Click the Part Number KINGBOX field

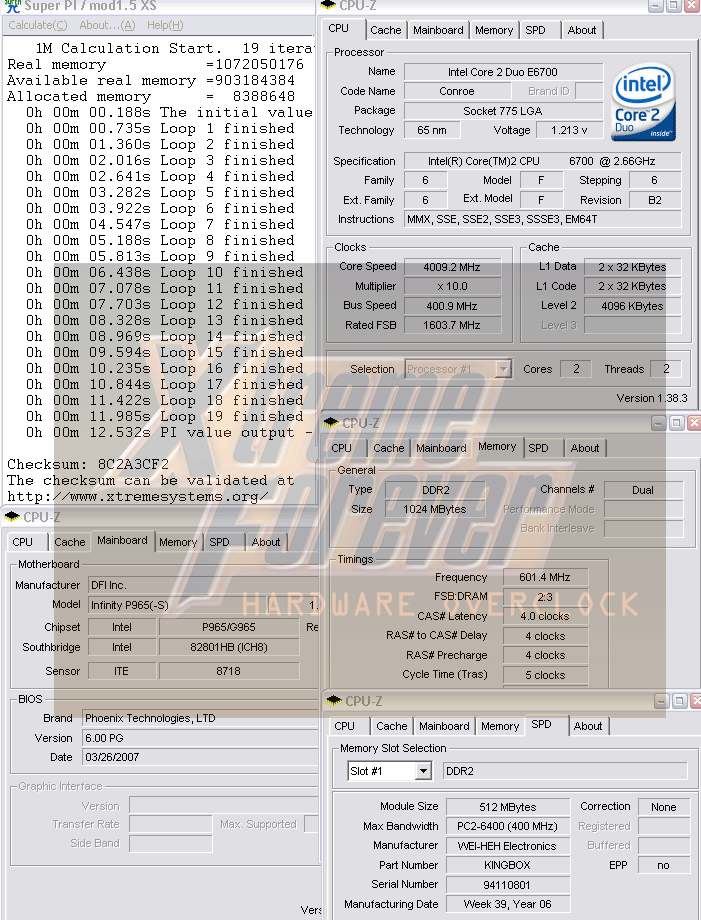[507, 865]
